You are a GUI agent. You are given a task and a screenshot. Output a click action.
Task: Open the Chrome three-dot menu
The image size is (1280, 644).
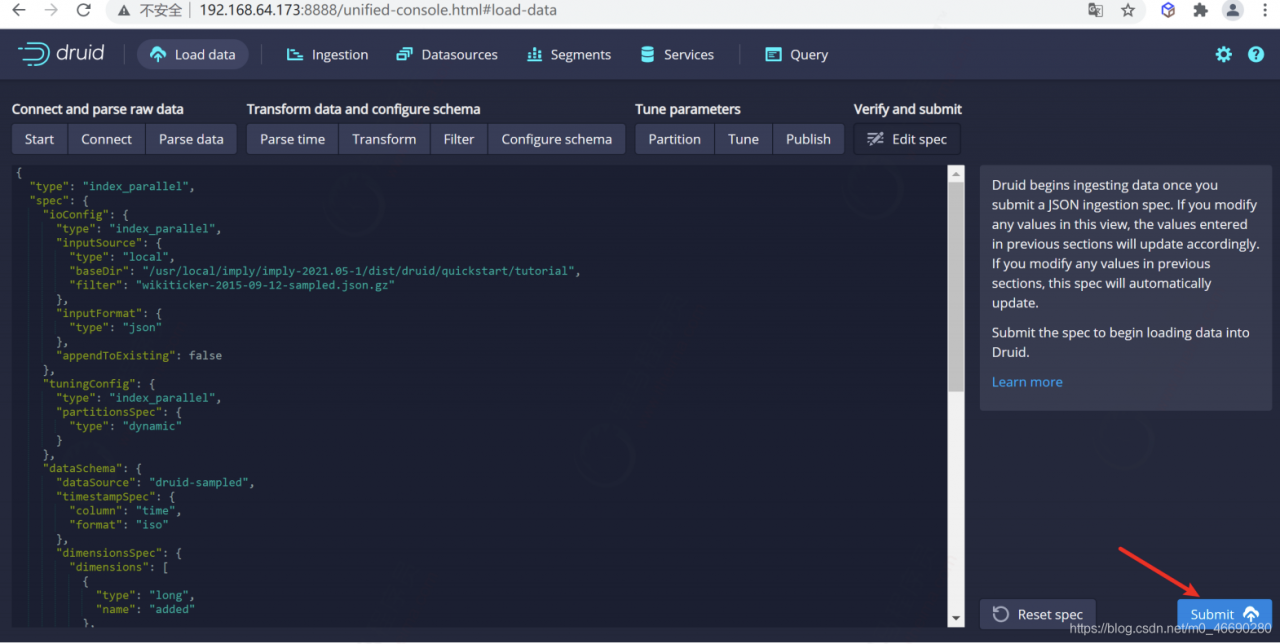click(x=1265, y=10)
